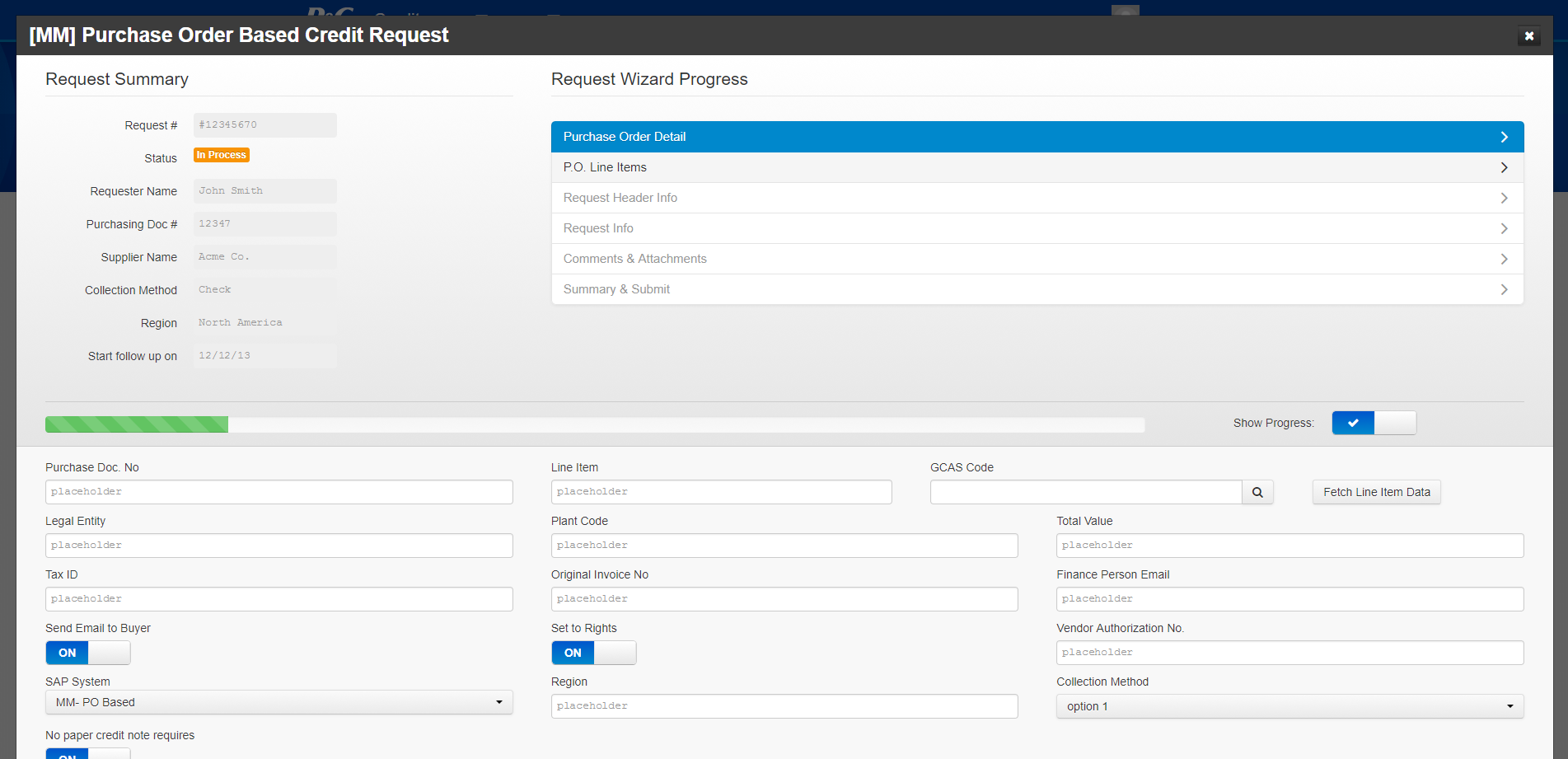1568x759 pixels.
Task: Focus the Tax ID input field
Action: [x=278, y=599]
